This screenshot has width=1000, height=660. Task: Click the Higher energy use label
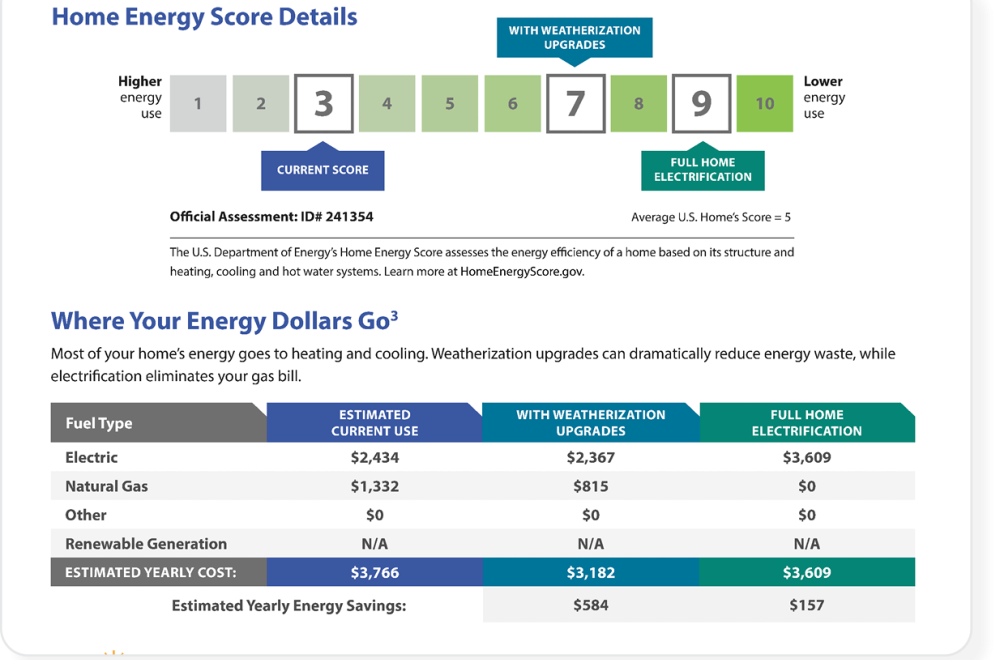(140, 98)
